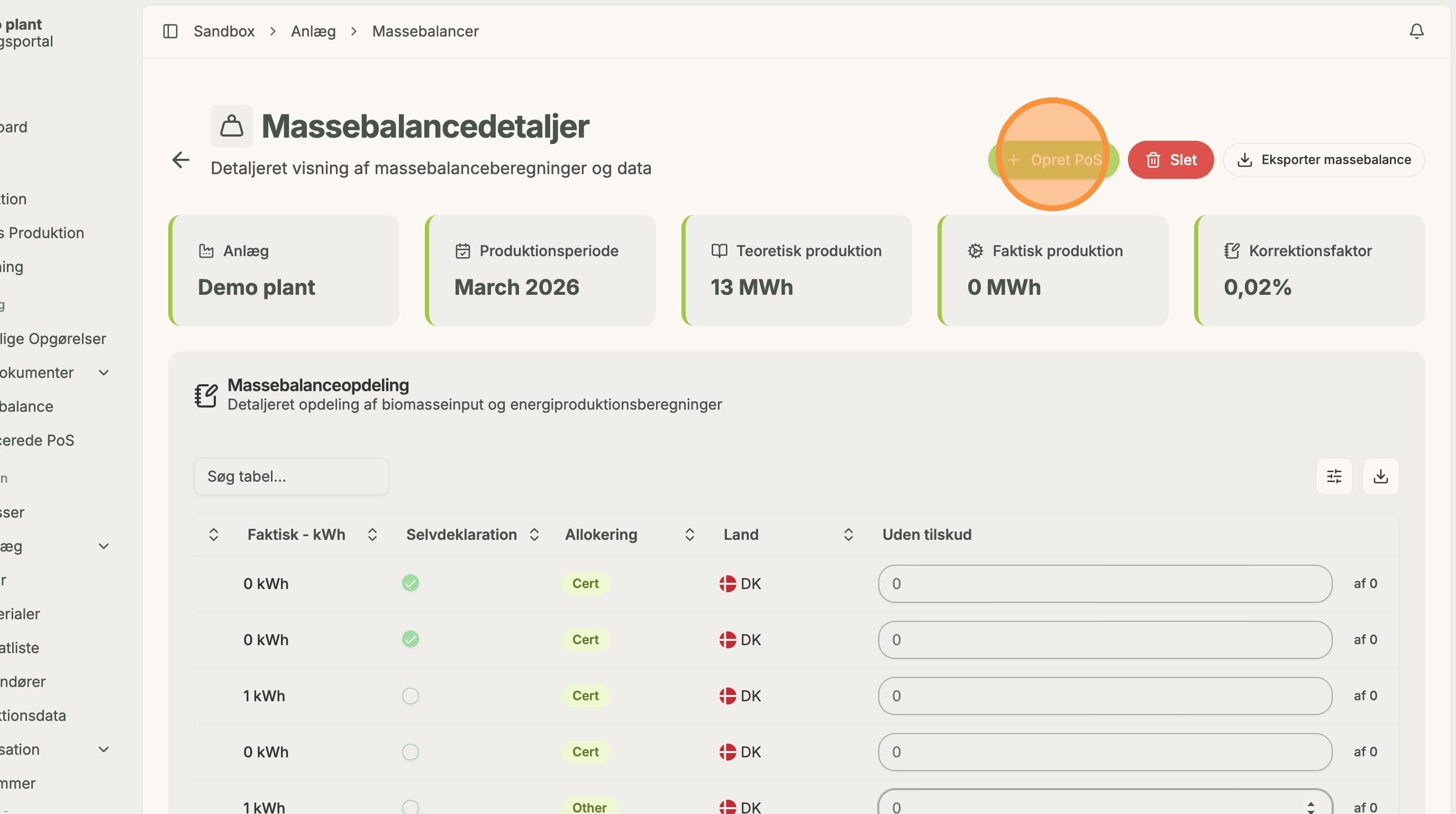Navigate to Sandbox breadcrumb

tap(224, 31)
